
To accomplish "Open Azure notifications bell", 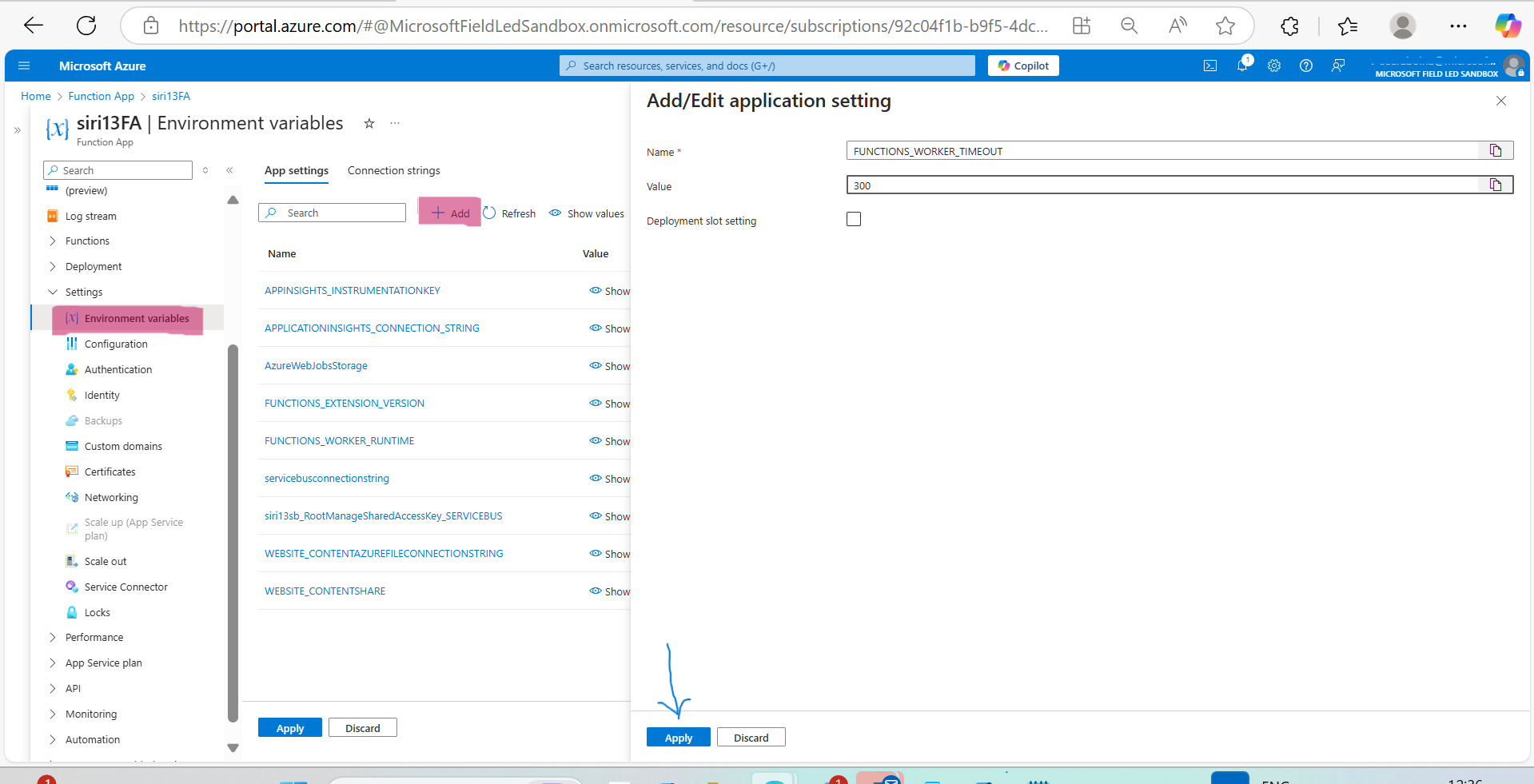I will point(1242,65).
